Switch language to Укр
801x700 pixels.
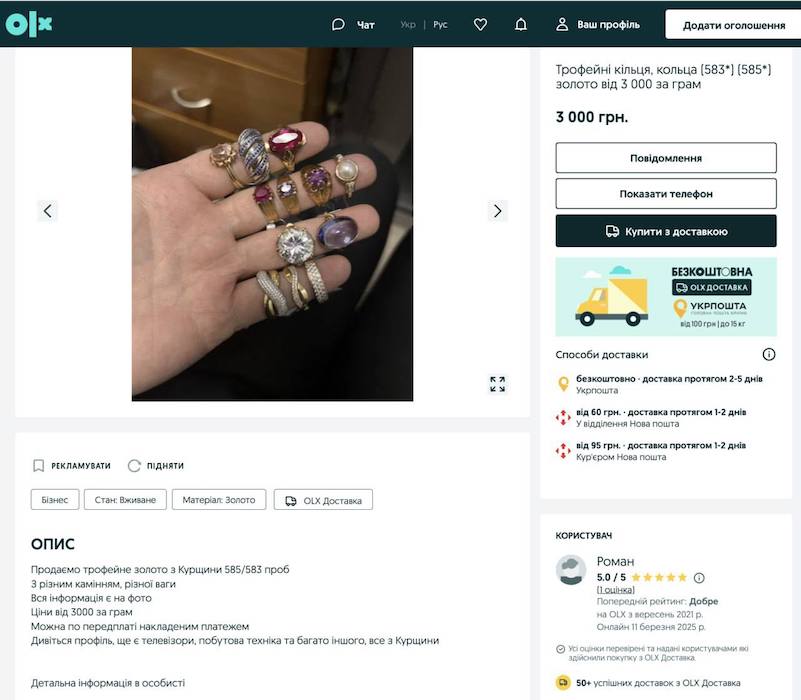click(408, 25)
